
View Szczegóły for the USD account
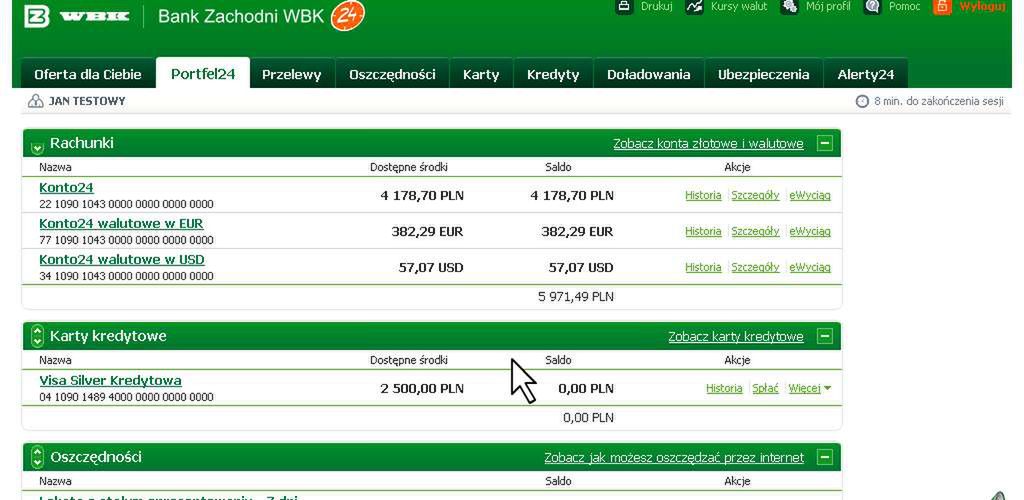point(755,267)
